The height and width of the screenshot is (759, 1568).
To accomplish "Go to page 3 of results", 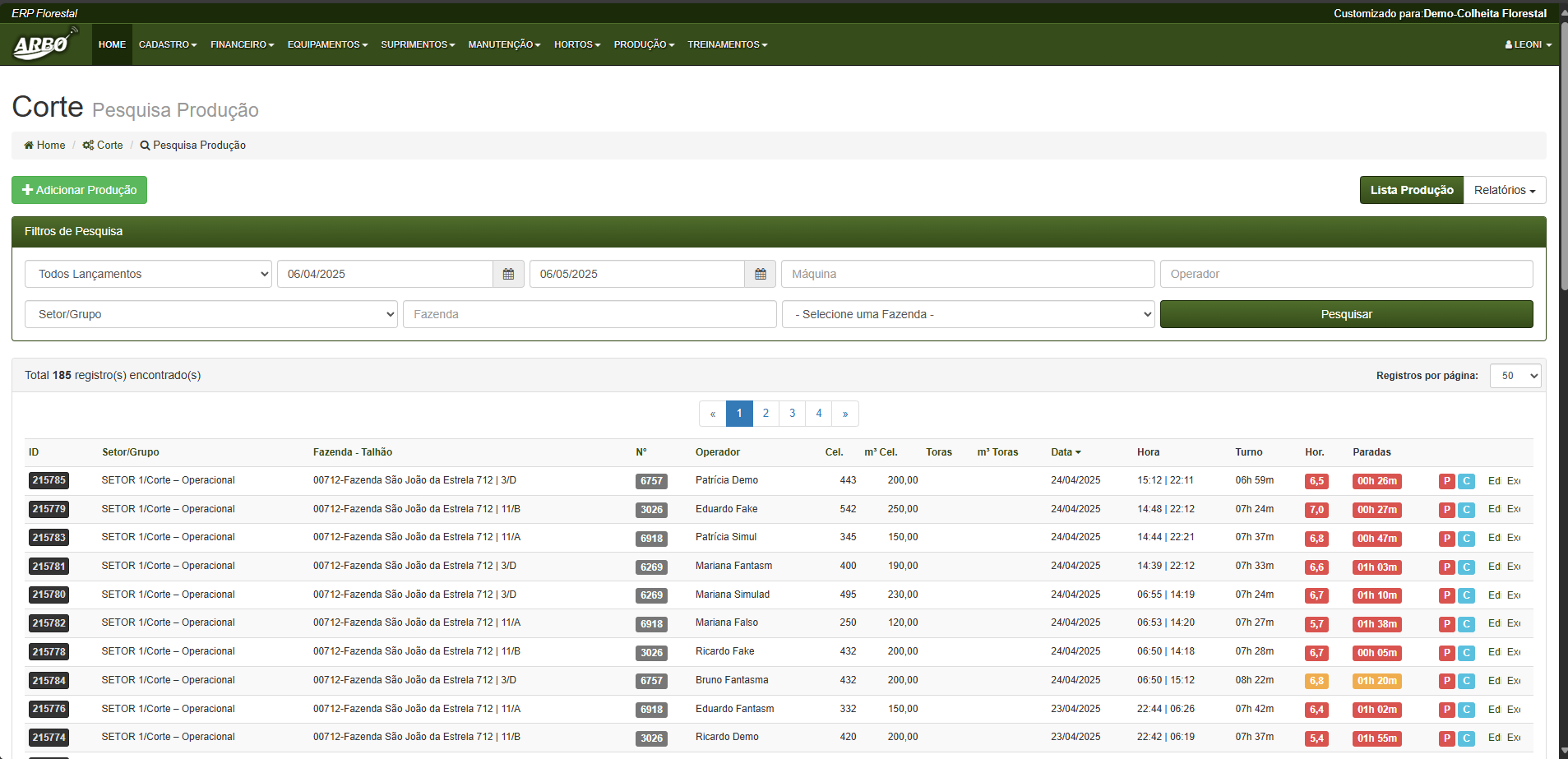I will (x=792, y=414).
